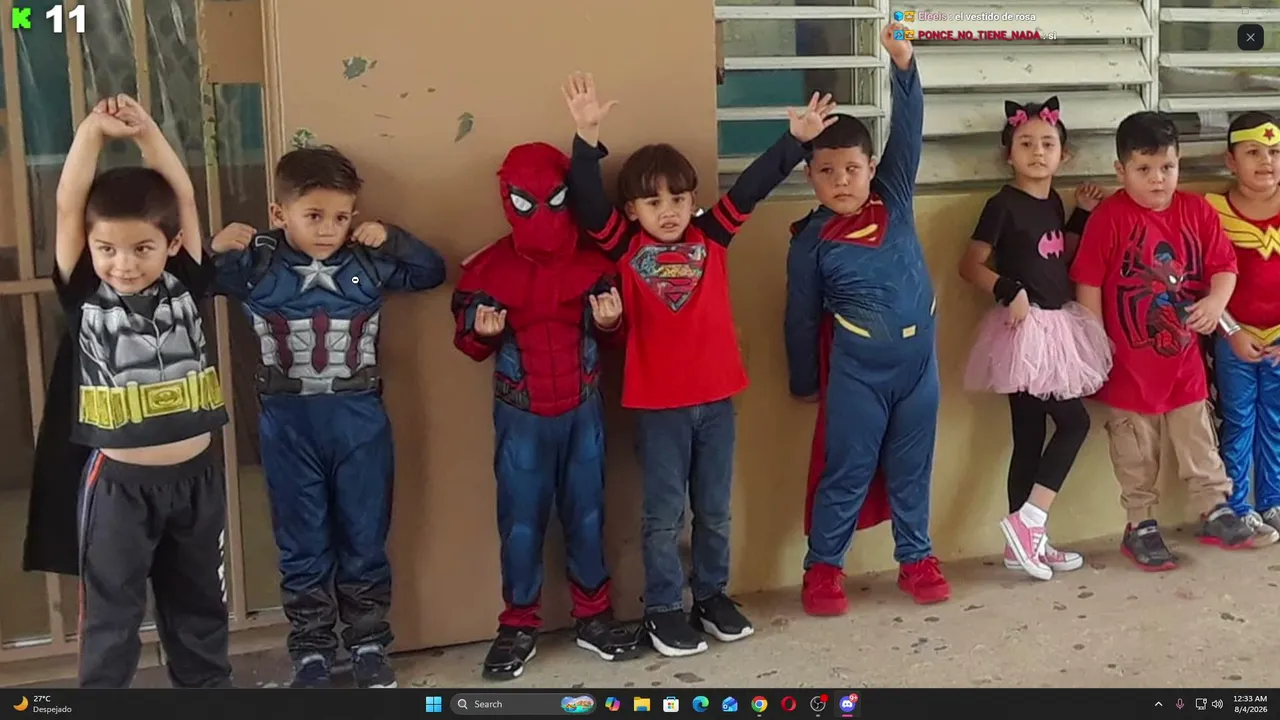Launch Microsoft Copilot from the taskbar
Image resolution: width=1280 pixels, height=720 pixels.
pyautogui.click(x=612, y=704)
